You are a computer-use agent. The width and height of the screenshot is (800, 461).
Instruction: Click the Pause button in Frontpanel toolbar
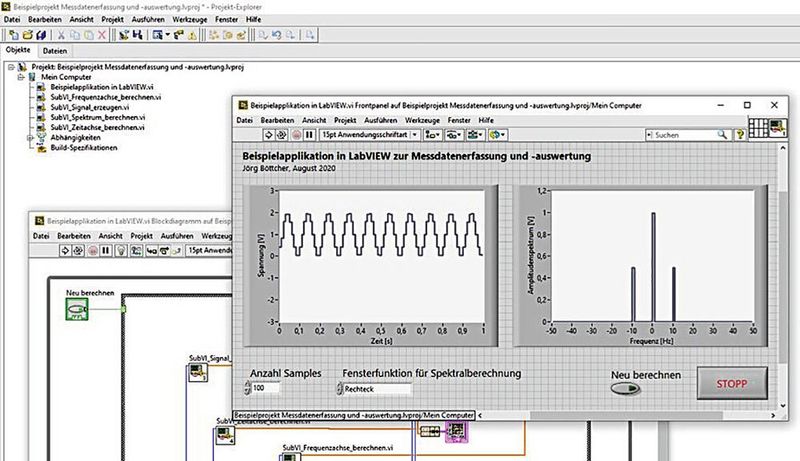[x=309, y=135]
